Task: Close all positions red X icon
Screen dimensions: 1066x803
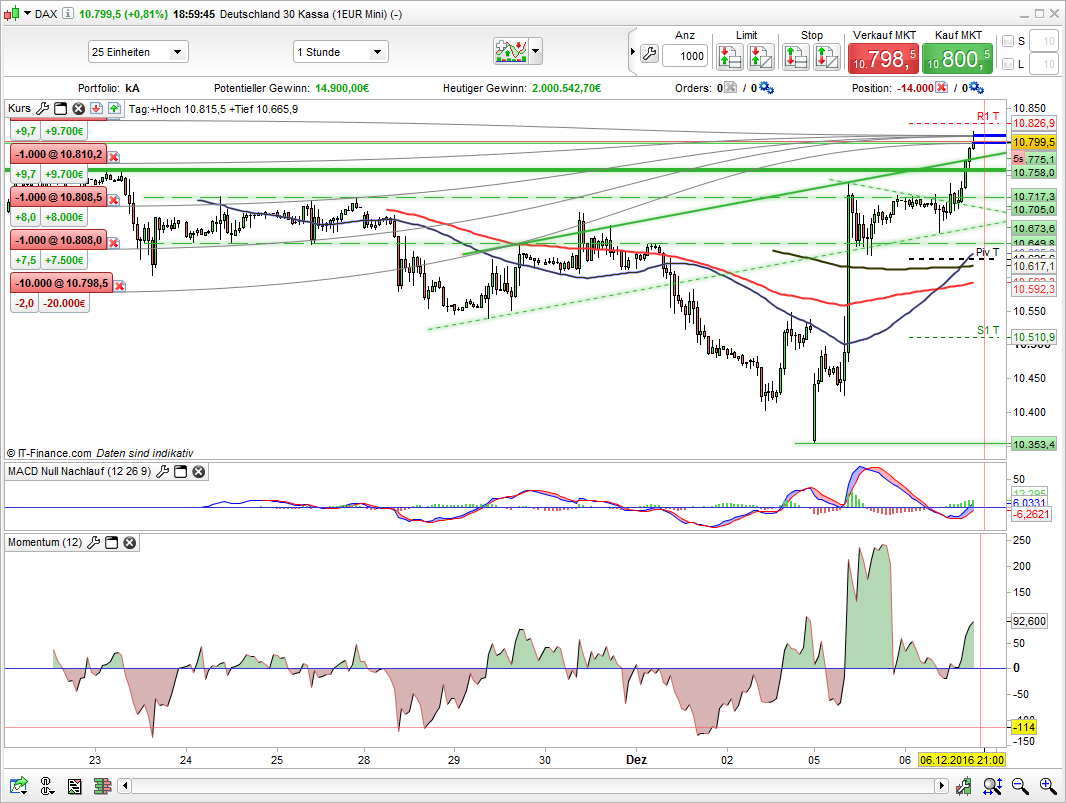Action: [942, 88]
